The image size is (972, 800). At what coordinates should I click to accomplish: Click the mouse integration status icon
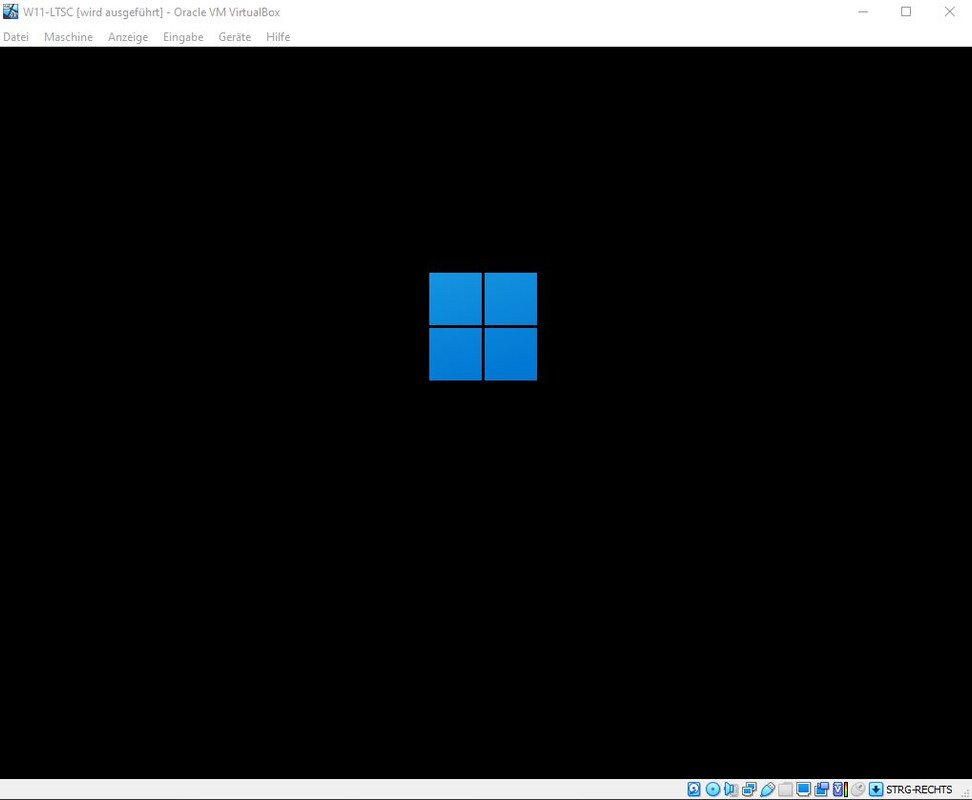click(x=858, y=789)
